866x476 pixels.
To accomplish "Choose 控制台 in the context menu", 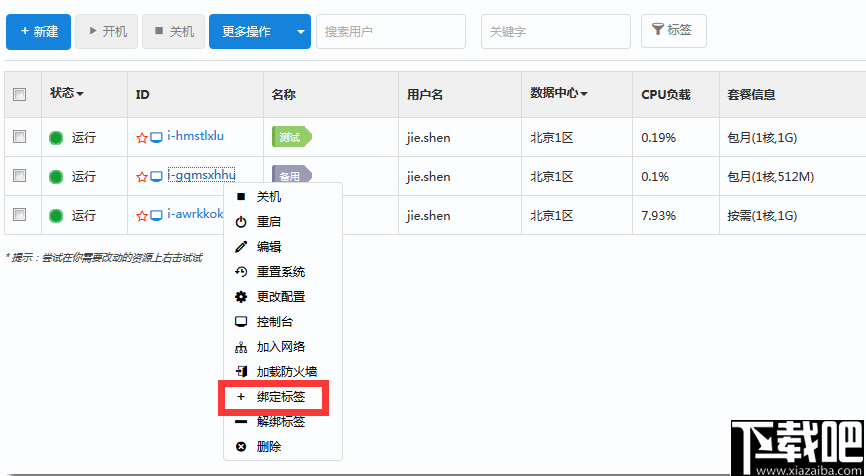I will click(282, 322).
